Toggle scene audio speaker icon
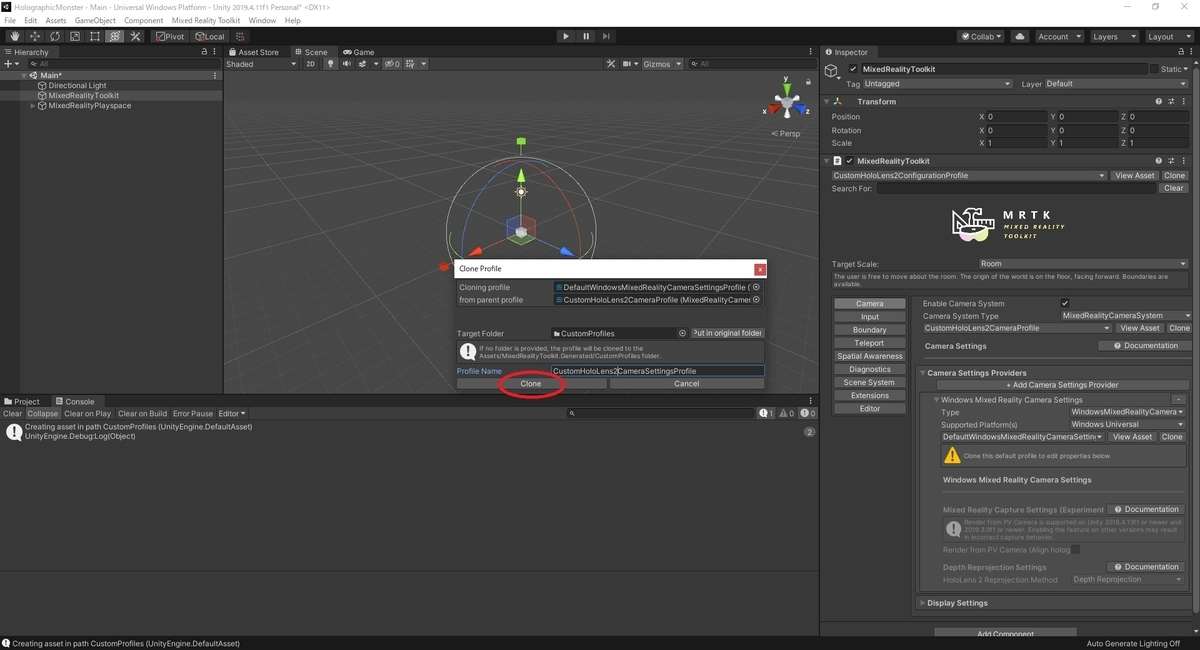Image resolution: width=1200 pixels, height=650 pixels. coord(347,64)
